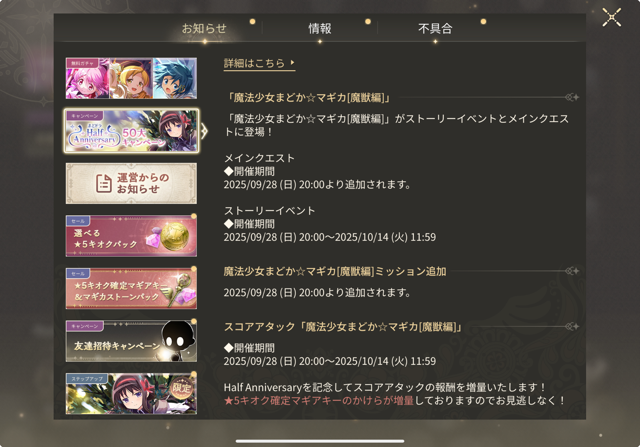The height and width of the screenshot is (447, 640).
Task: Open the limited step-up Homura banner
Action: 131,393
